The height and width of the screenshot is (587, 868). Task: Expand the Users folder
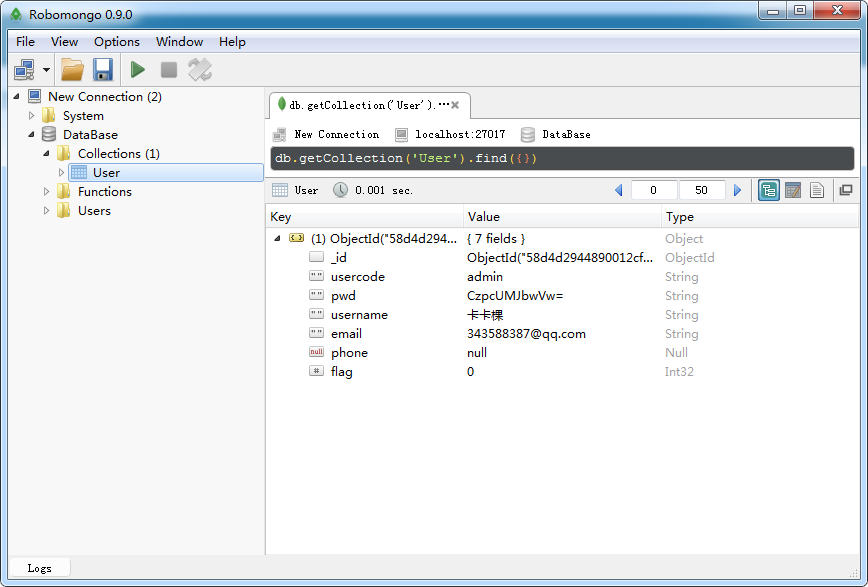(x=46, y=210)
